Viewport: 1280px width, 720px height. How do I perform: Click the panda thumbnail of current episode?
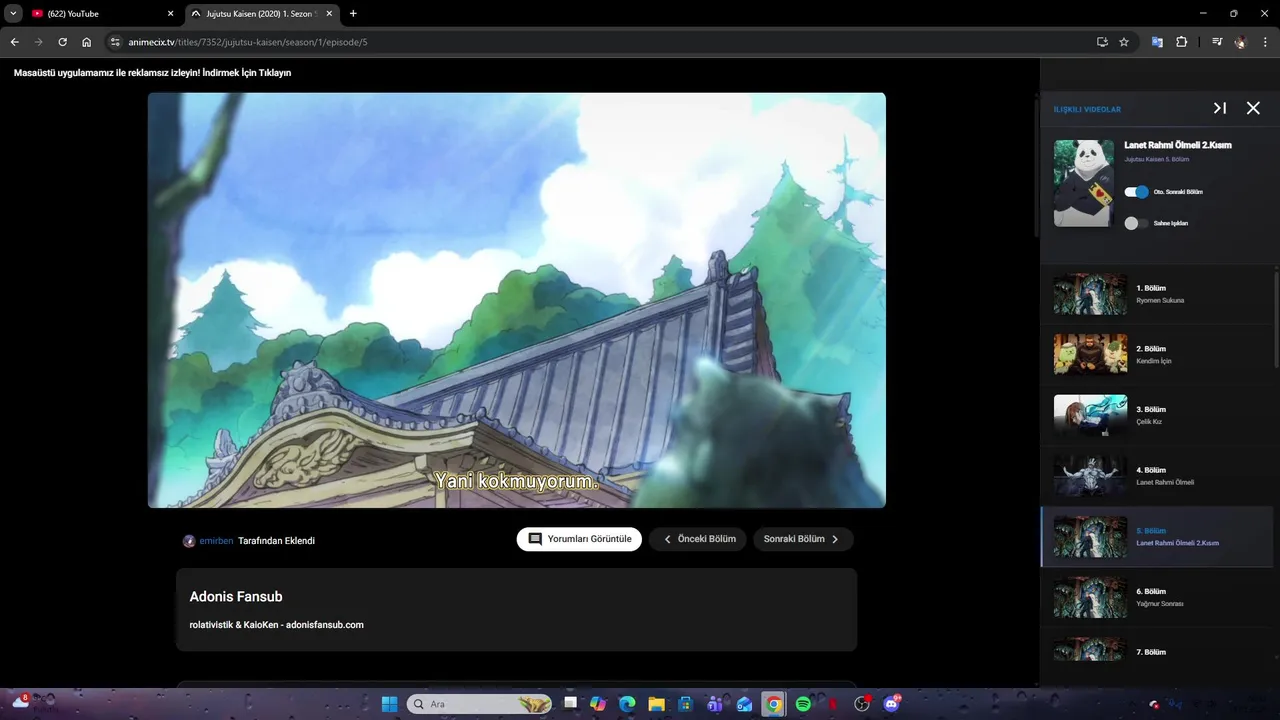point(1084,183)
